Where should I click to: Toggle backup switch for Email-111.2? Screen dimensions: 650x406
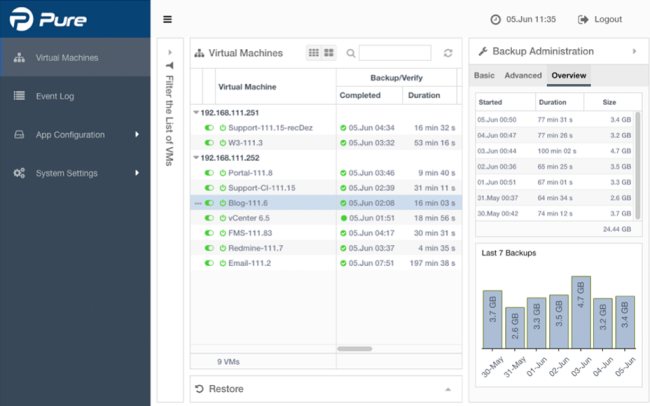coord(209,263)
